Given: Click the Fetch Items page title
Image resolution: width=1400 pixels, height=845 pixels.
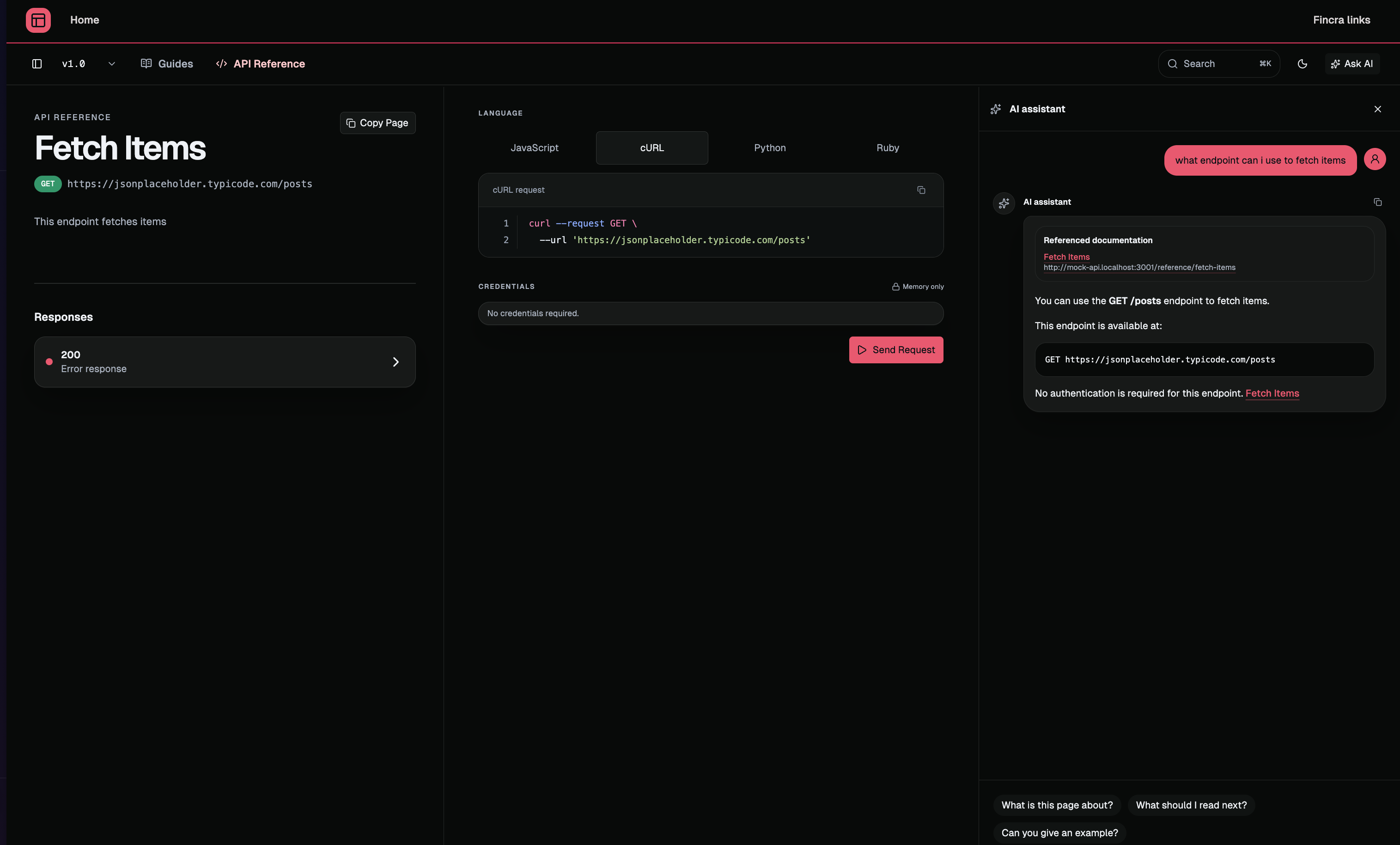Looking at the screenshot, I should tap(120, 148).
